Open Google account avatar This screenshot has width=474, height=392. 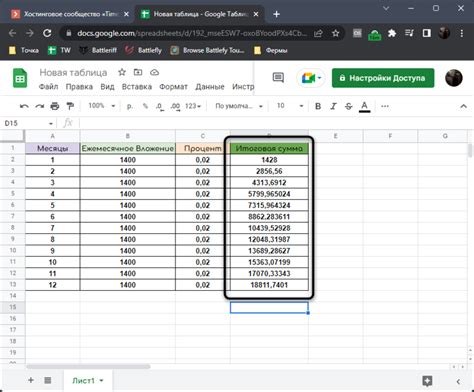[454, 78]
